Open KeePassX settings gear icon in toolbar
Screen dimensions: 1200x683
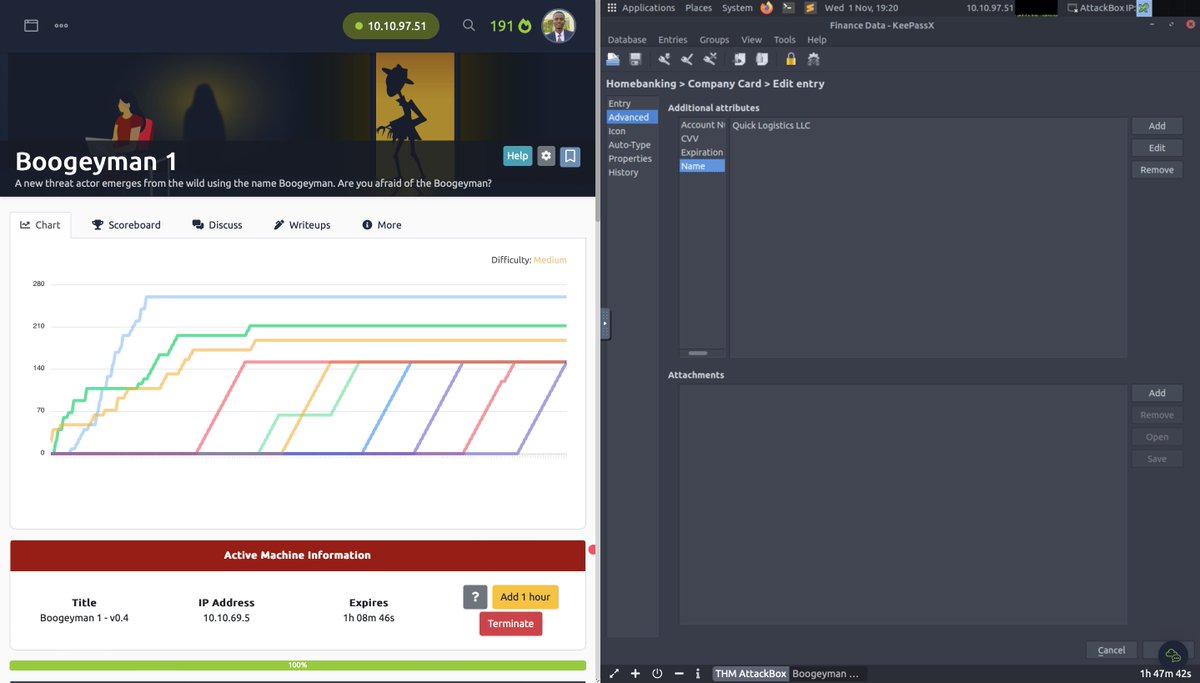click(x=814, y=59)
